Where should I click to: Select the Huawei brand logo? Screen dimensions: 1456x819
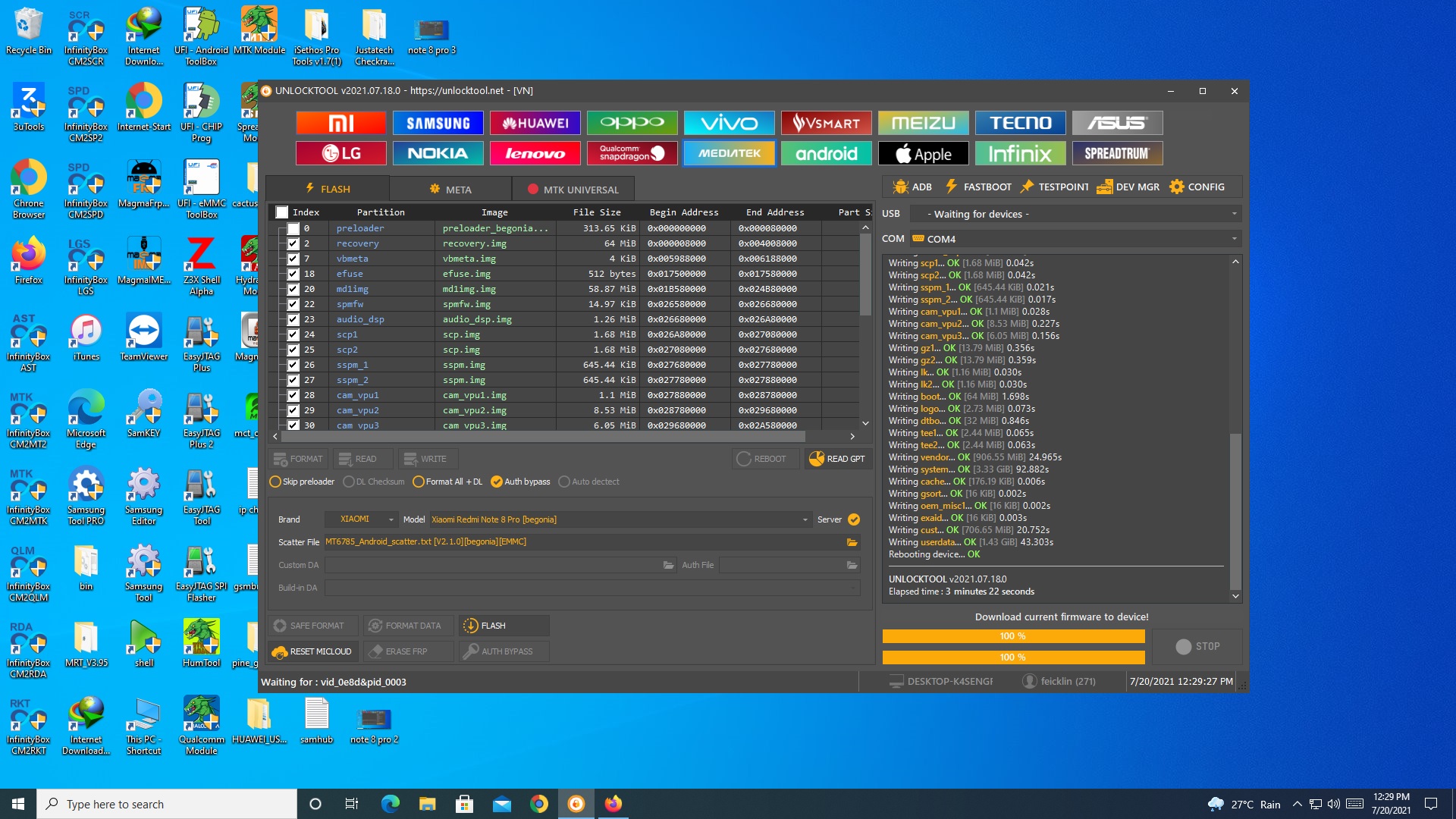(535, 123)
